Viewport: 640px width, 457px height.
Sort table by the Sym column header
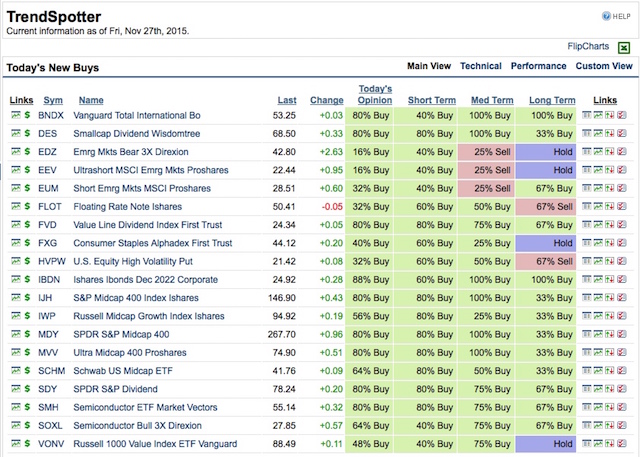(x=53, y=100)
